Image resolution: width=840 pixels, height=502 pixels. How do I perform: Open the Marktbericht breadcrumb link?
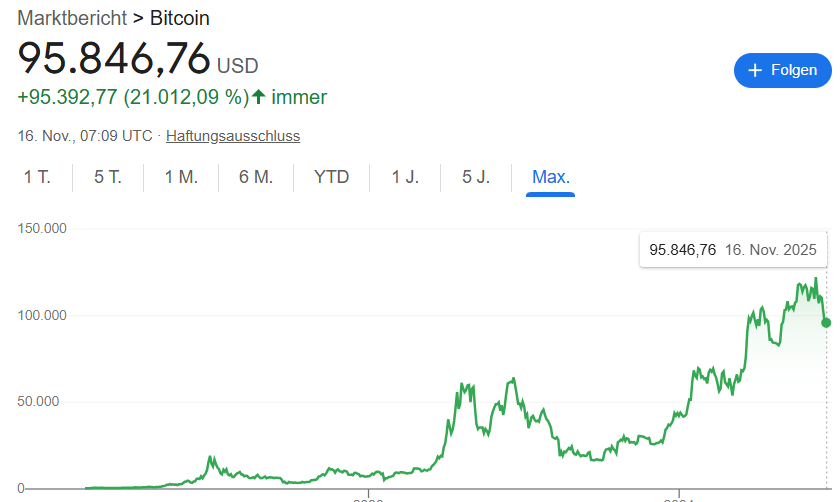[72, 18]
